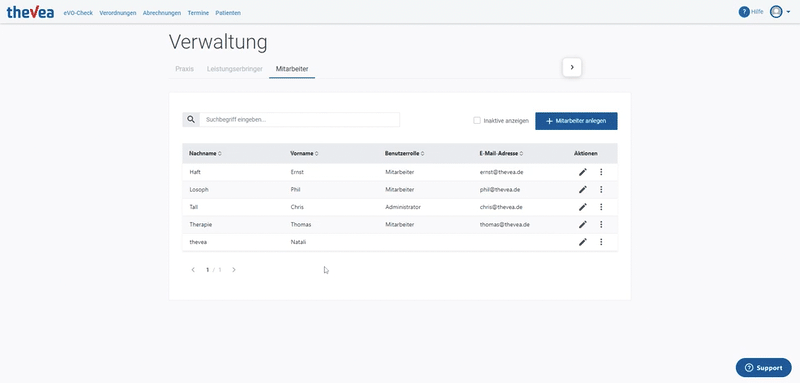Open more actions for Haft row
The width and height of the screenshot is (800, 383).
(x=601, y=172)
